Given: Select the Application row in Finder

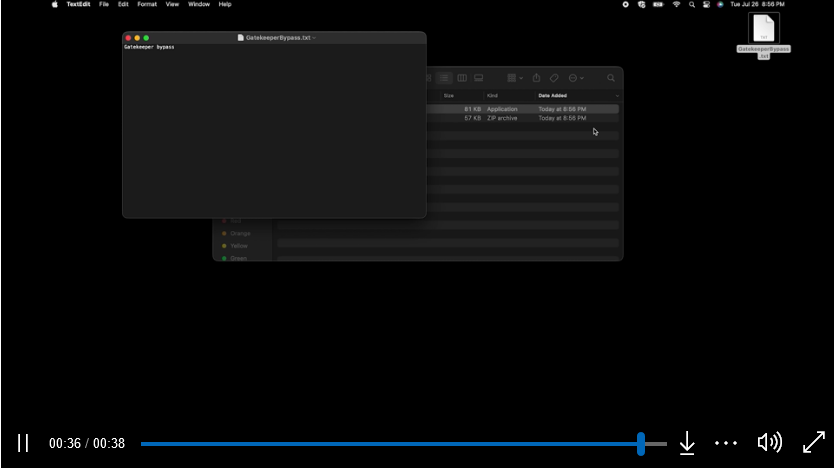Looking at the screenshot, I should tap(522, 109).
